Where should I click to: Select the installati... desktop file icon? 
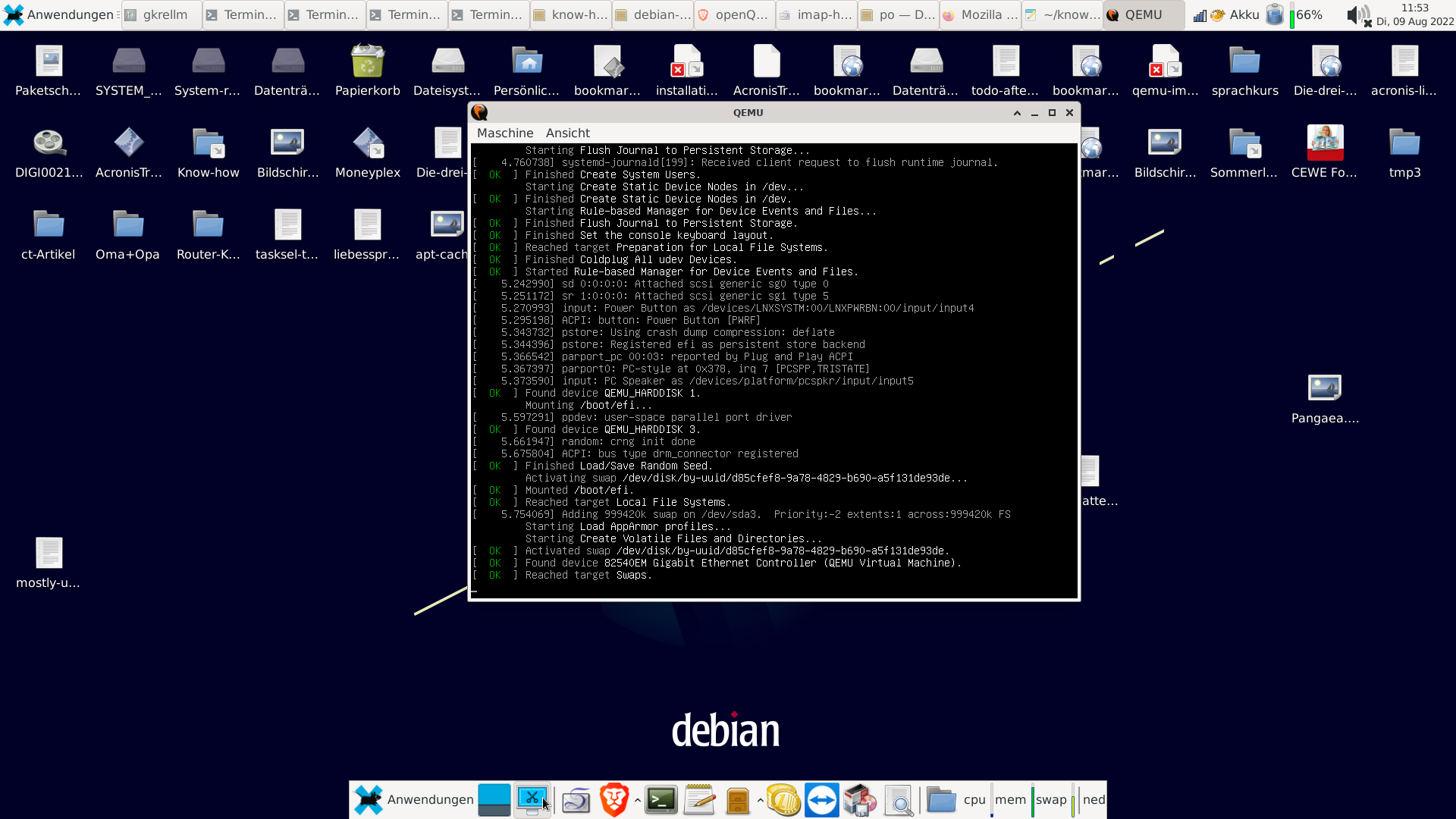[687, 71]
